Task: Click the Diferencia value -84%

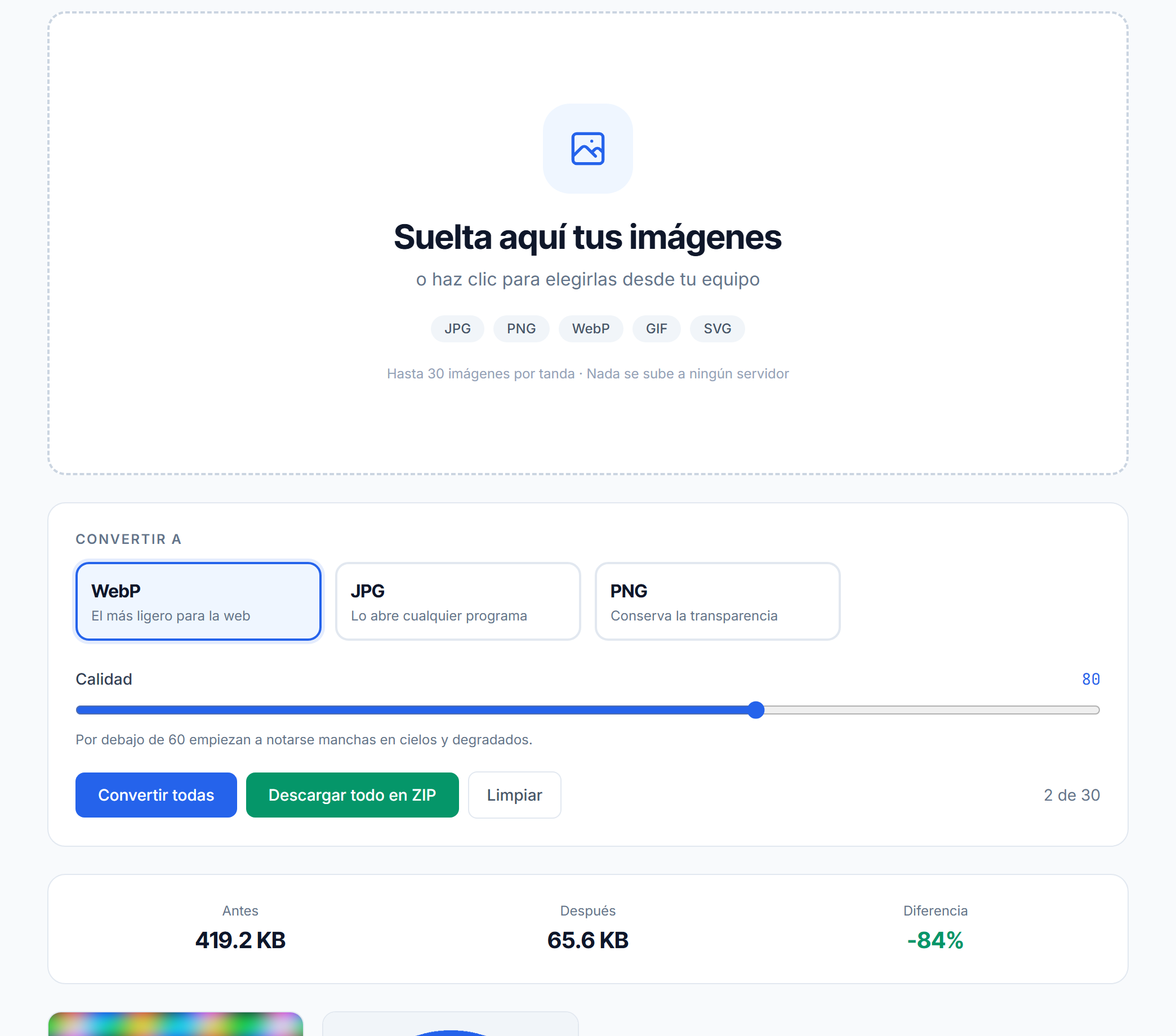Action: [x=935, y=940]
